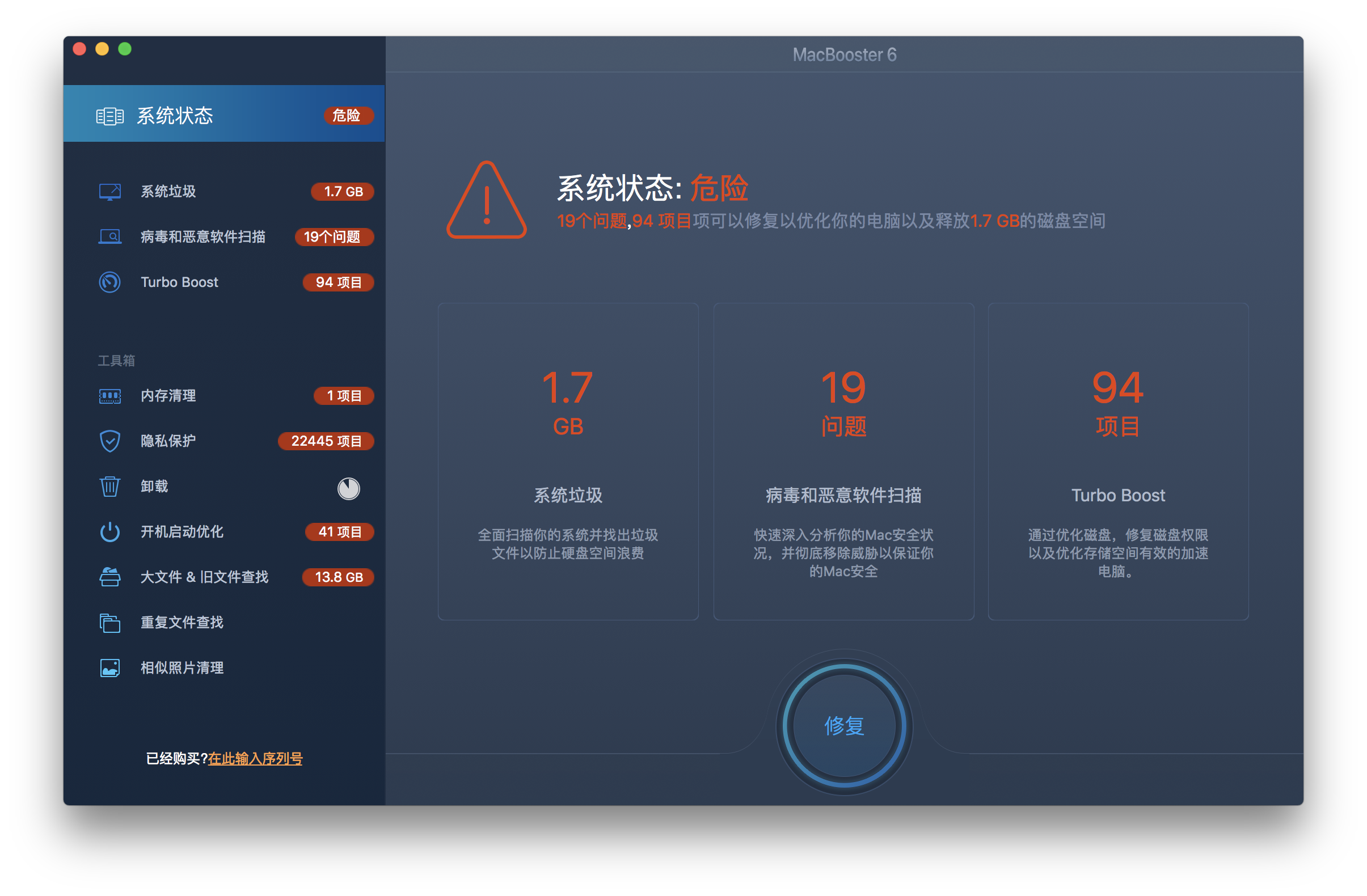Open the 系统垃圾 1.7 GB card
The image size is (1367, 896).
click(x=568, y=462)
